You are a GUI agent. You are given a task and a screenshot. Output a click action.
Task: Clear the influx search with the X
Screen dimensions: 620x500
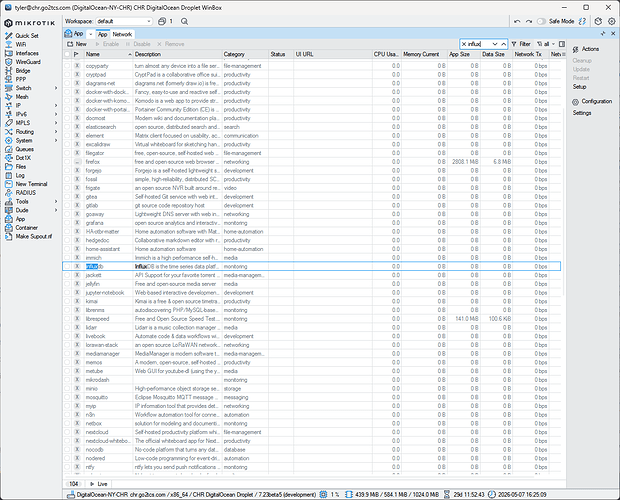pos(464,44)
